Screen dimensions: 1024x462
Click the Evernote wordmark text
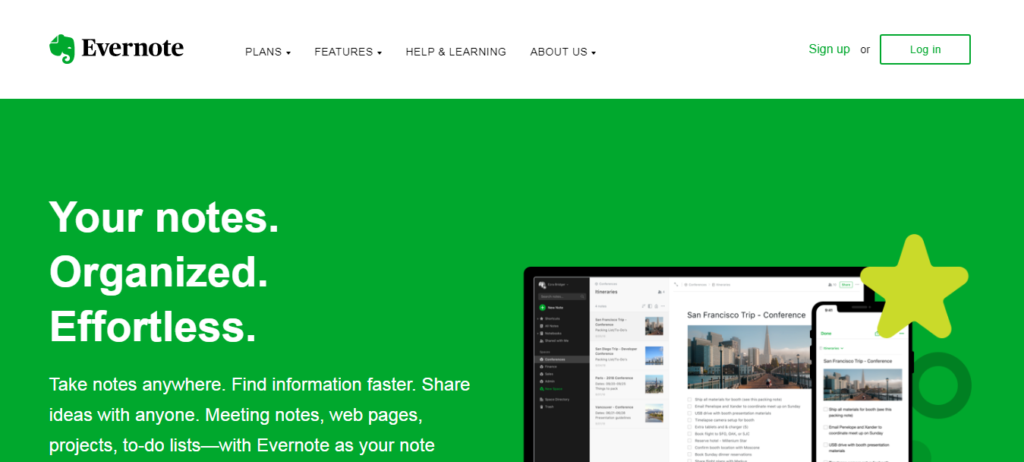(x=133, y=49)
